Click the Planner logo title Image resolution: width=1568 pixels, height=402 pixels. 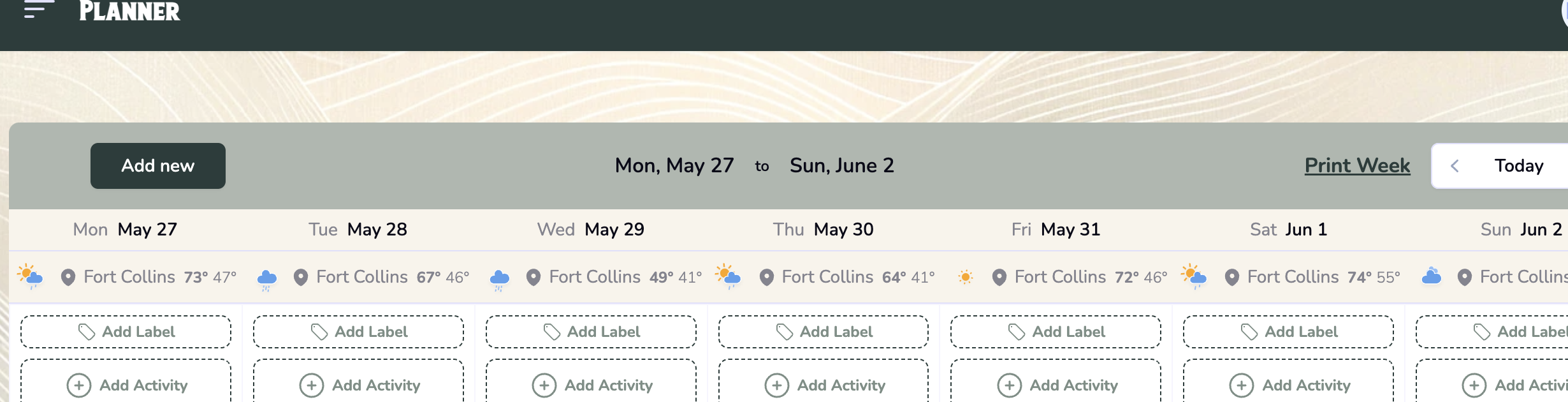129,11
